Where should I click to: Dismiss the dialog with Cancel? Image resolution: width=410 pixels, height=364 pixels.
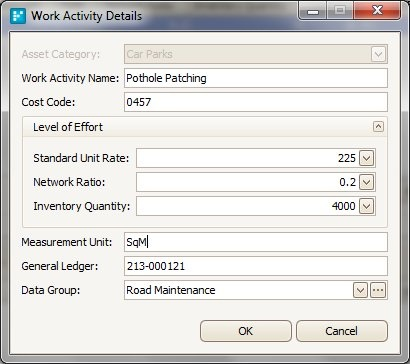point(342,331)
